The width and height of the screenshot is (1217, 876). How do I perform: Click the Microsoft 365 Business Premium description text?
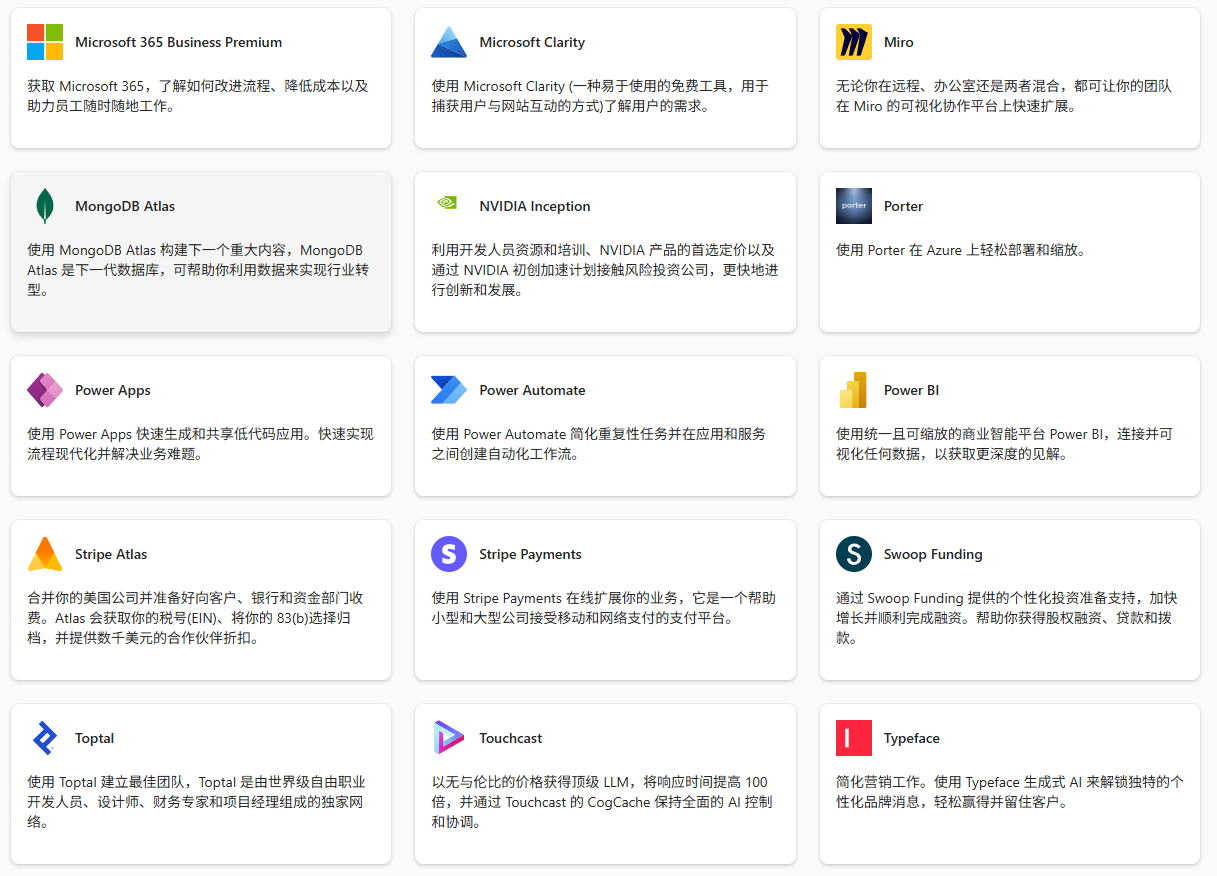click(198, 96)
